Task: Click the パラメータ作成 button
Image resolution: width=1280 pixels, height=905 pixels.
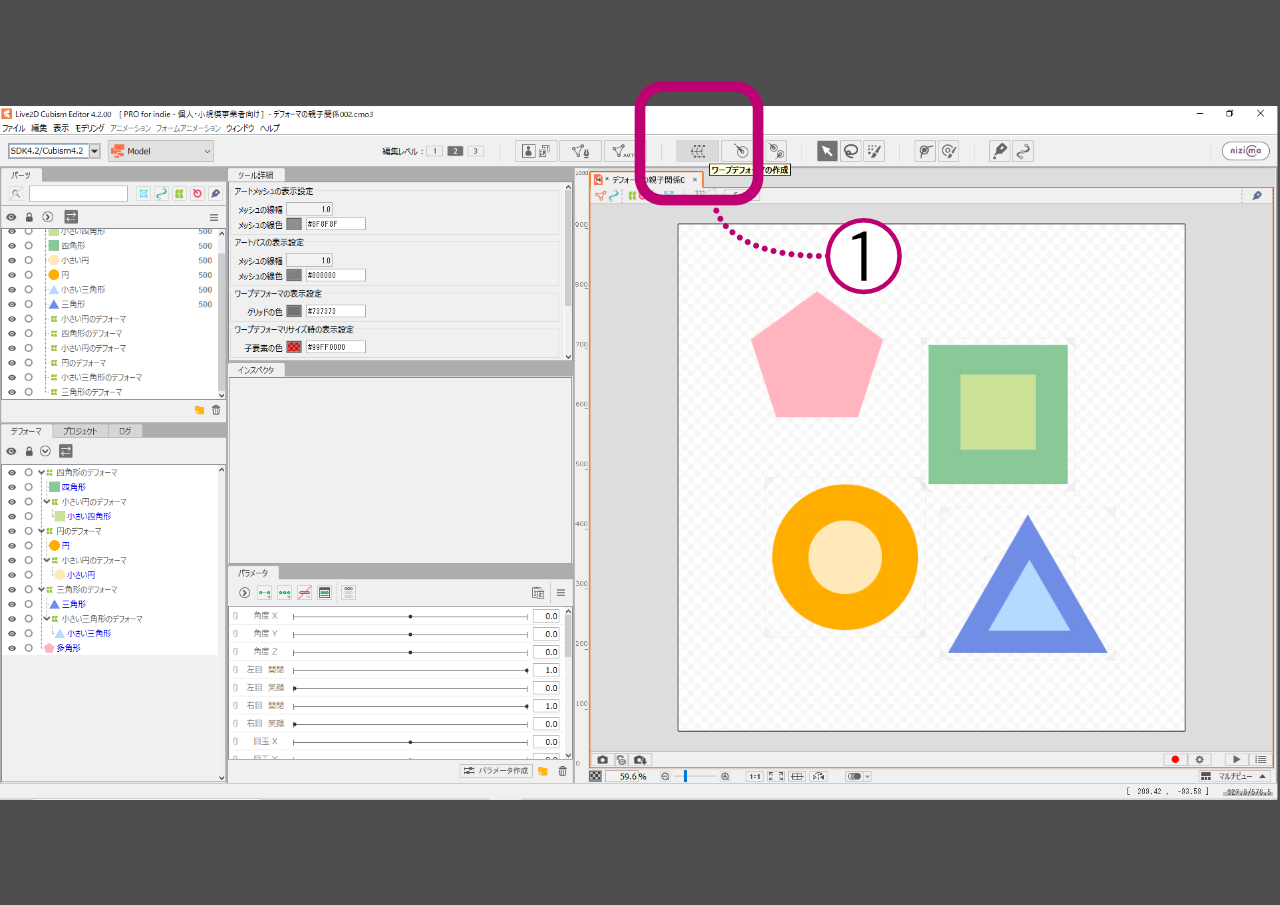Action: pos(496,771)
